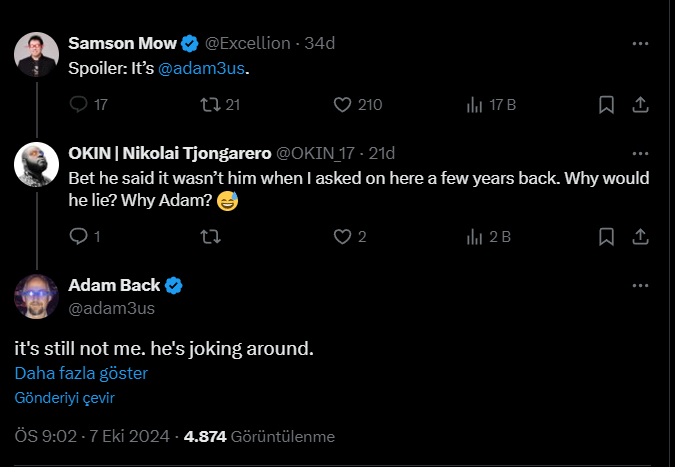This screenshot has height=467, width=675.
Task: Bookmark OKIN Nikolai Tjongarero's tweet
Action: 605,237
